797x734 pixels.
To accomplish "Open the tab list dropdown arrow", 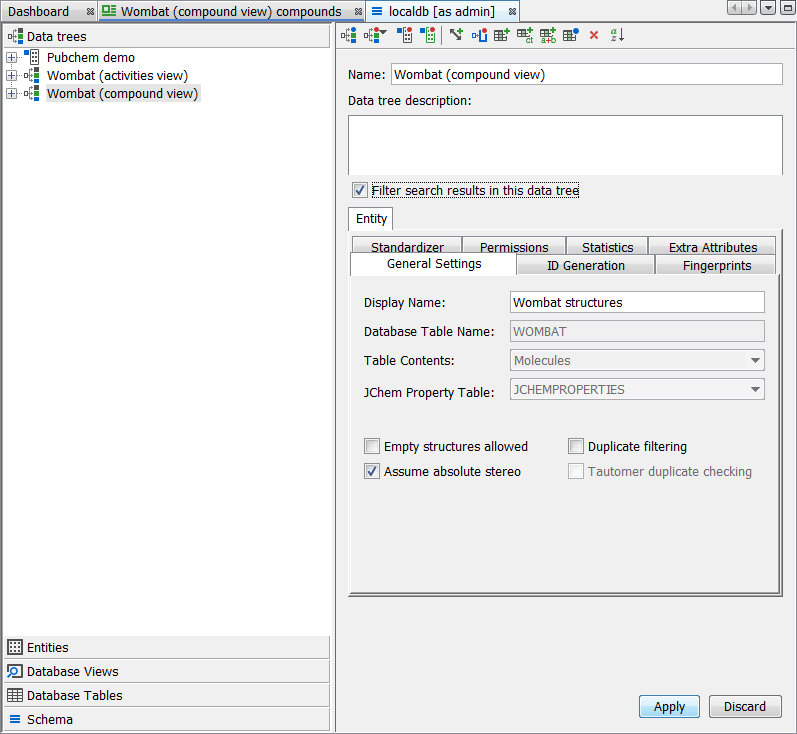I will click(769, 8).
